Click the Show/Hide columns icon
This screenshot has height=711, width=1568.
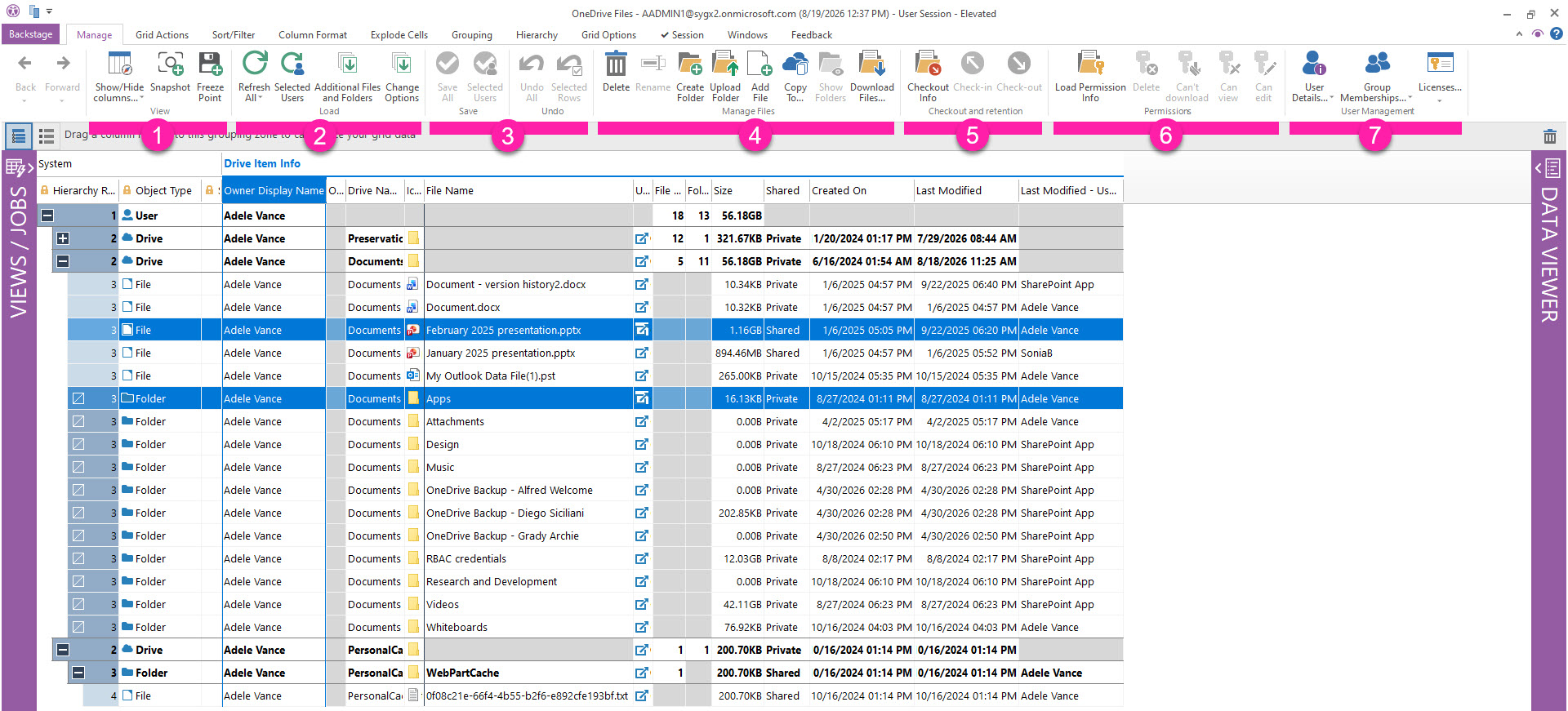tap(119, 64)
